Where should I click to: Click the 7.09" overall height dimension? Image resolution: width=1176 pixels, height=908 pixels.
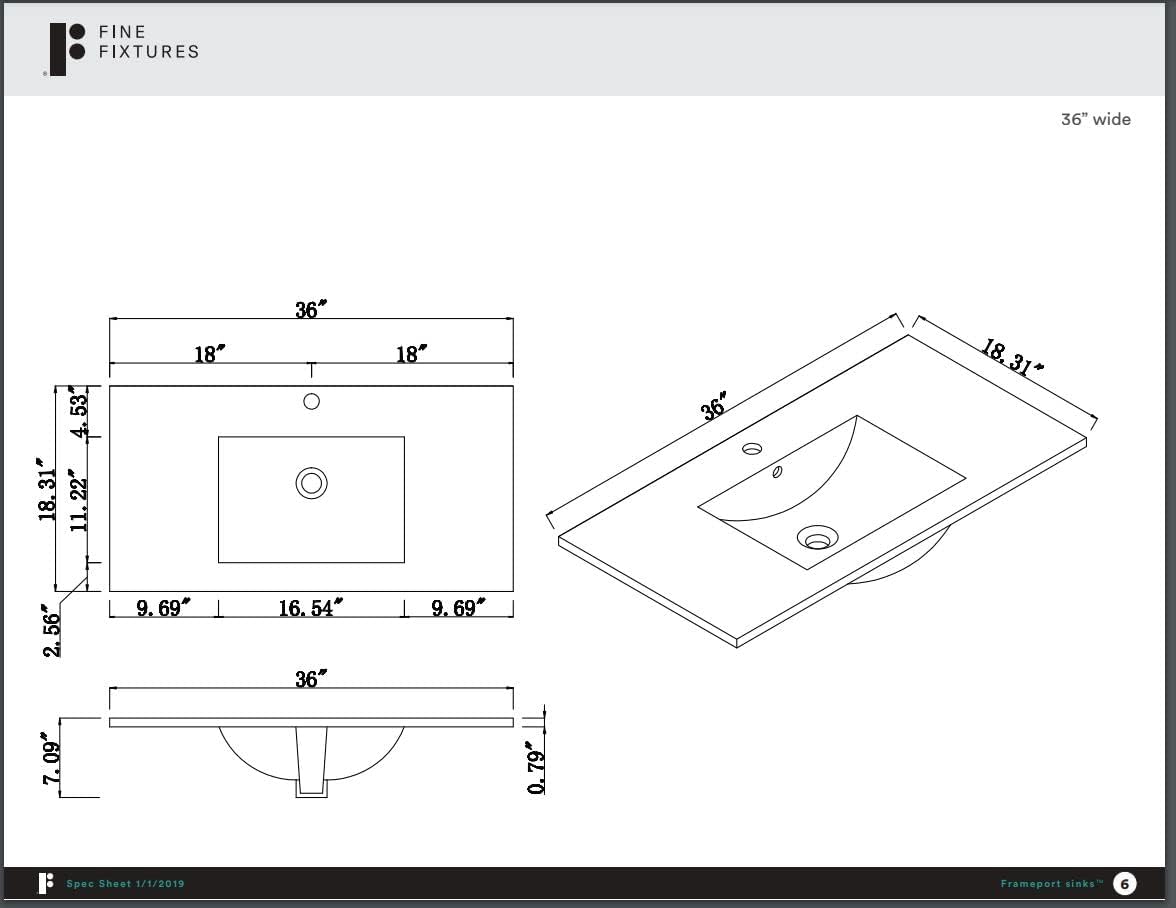(52, 758)
